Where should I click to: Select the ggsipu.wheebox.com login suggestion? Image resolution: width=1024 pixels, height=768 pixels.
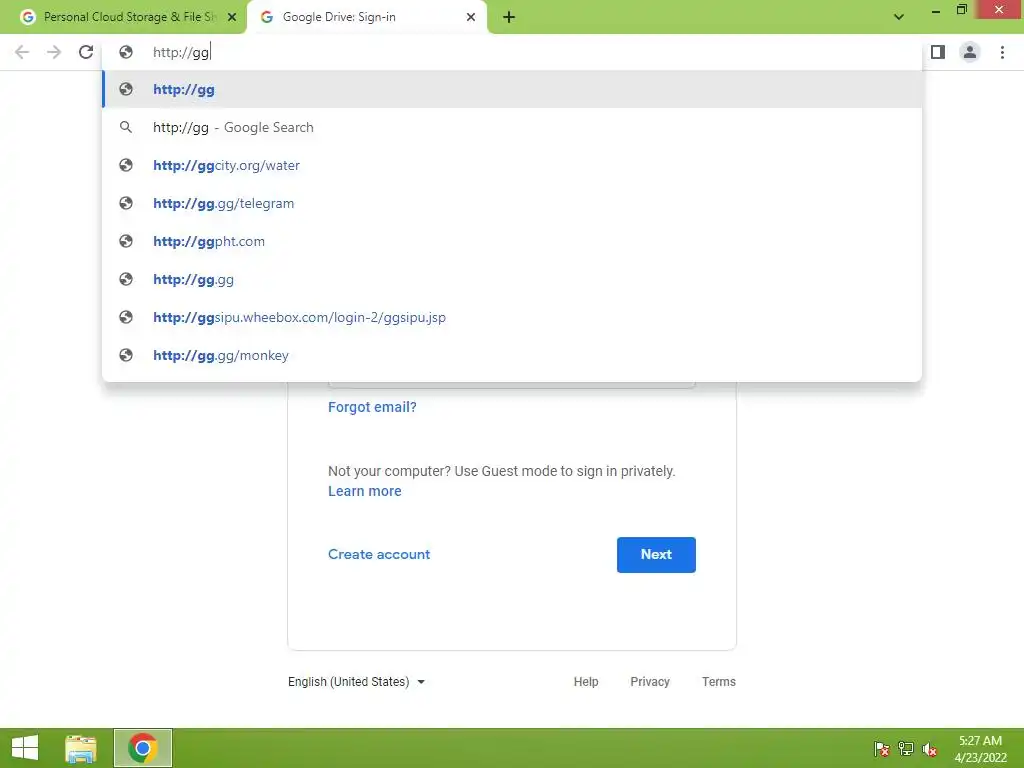coord(512,317)
